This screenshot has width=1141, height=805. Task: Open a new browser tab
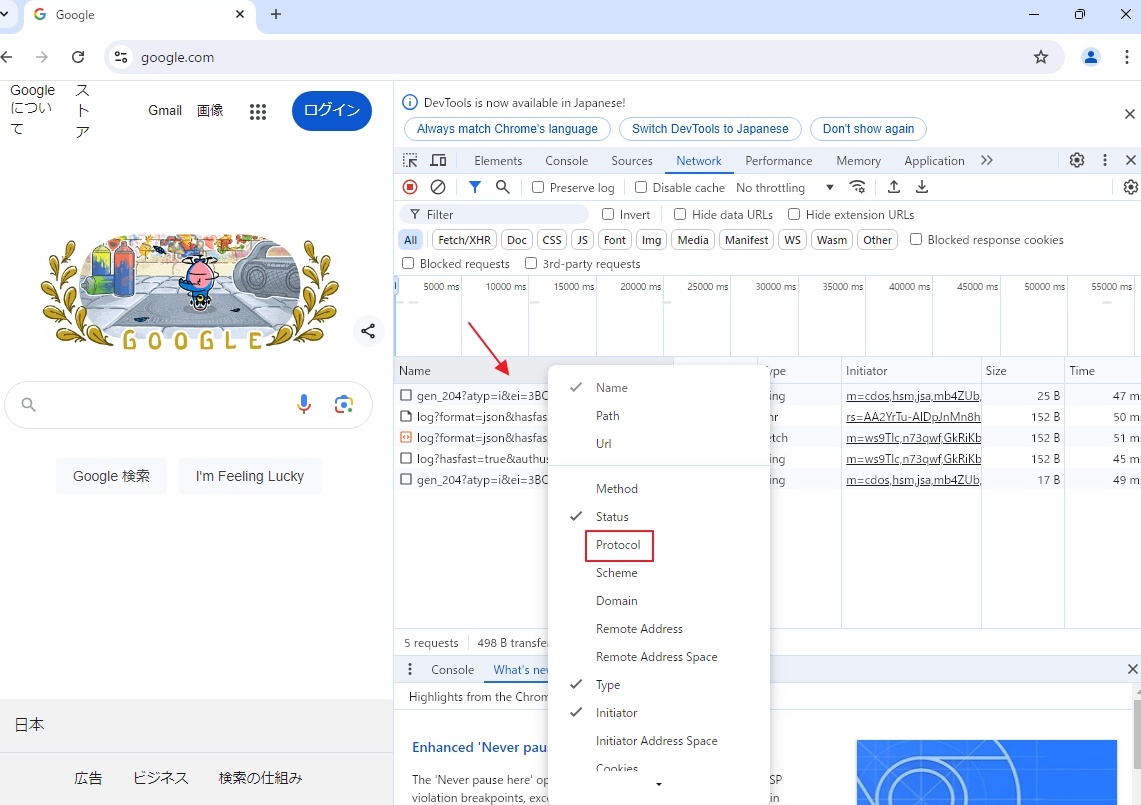[x=276, y=14]
